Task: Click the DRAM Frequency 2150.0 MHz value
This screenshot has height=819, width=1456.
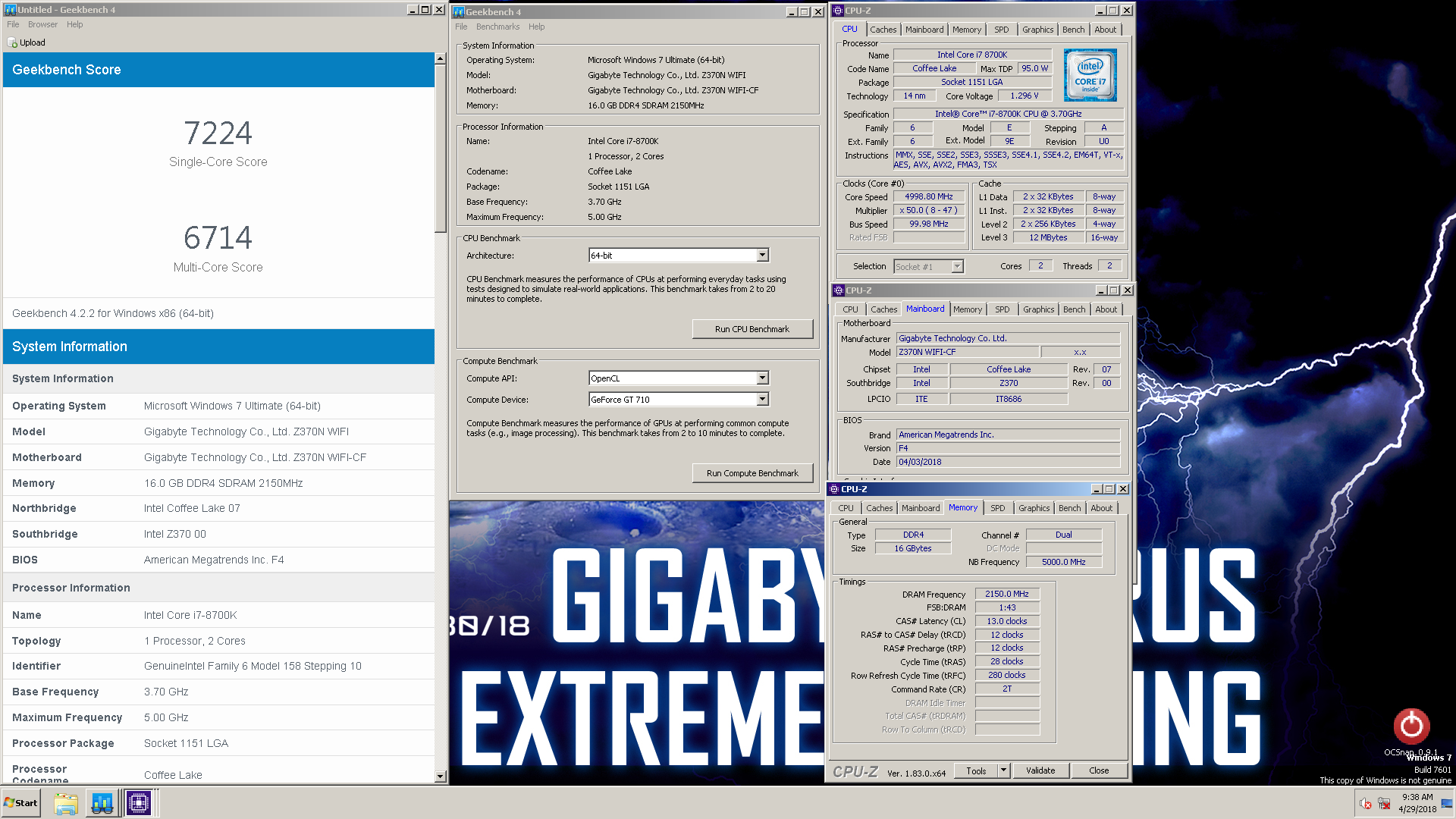Action: pos(1007,594)
